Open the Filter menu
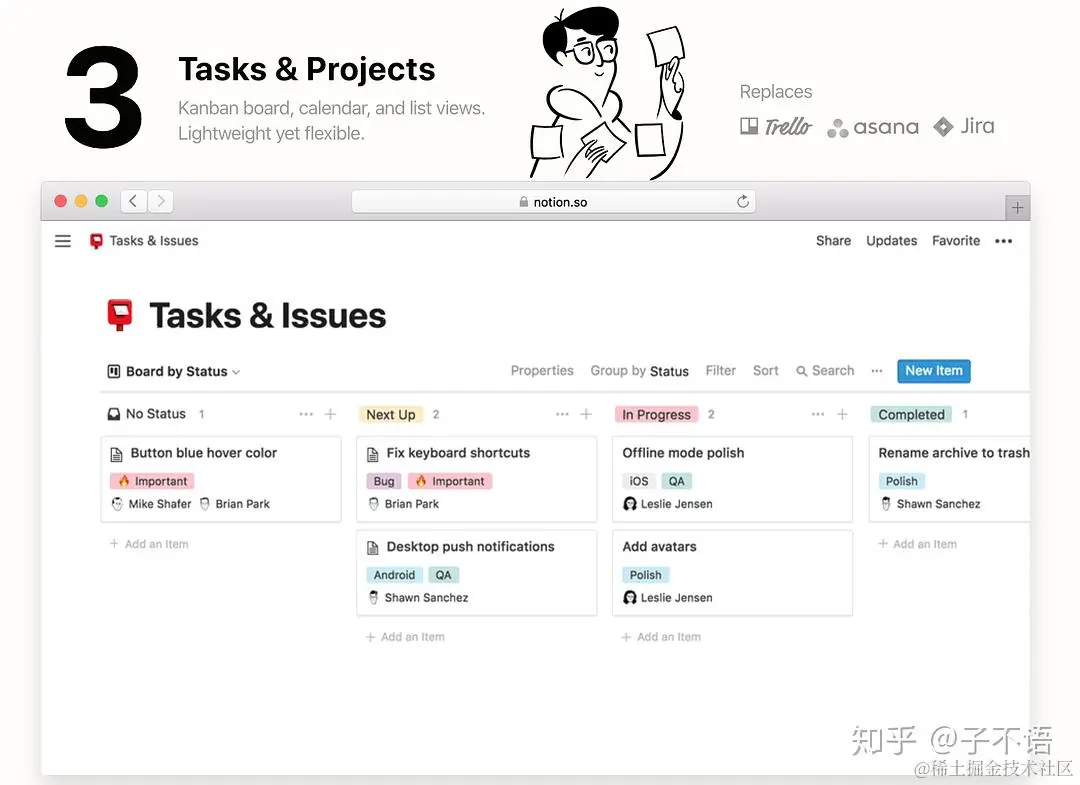Screen dimensions: 1080x785 [x=720, y=370]
